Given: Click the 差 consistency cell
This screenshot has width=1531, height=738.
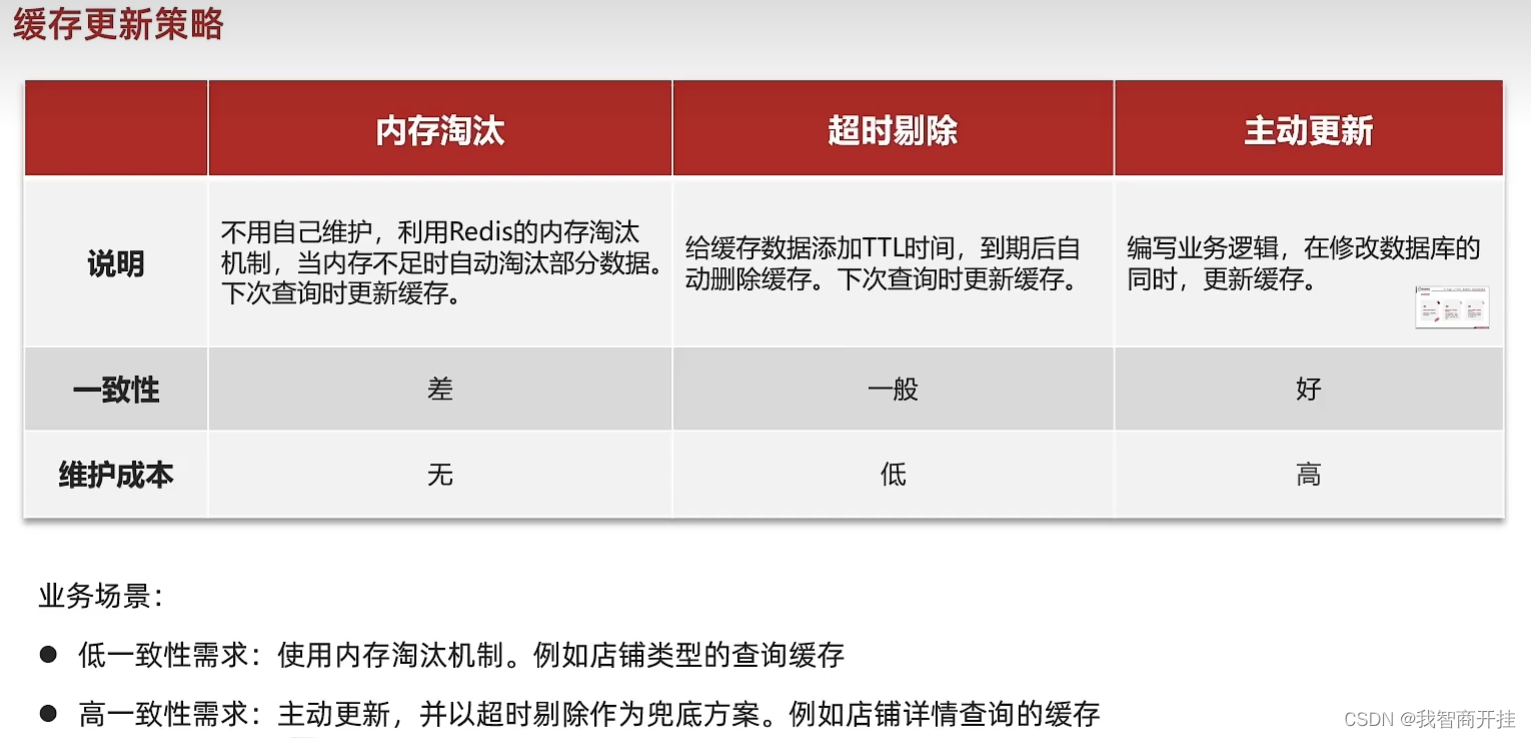Looking at the screenshot, I should (x=440, y=389).
